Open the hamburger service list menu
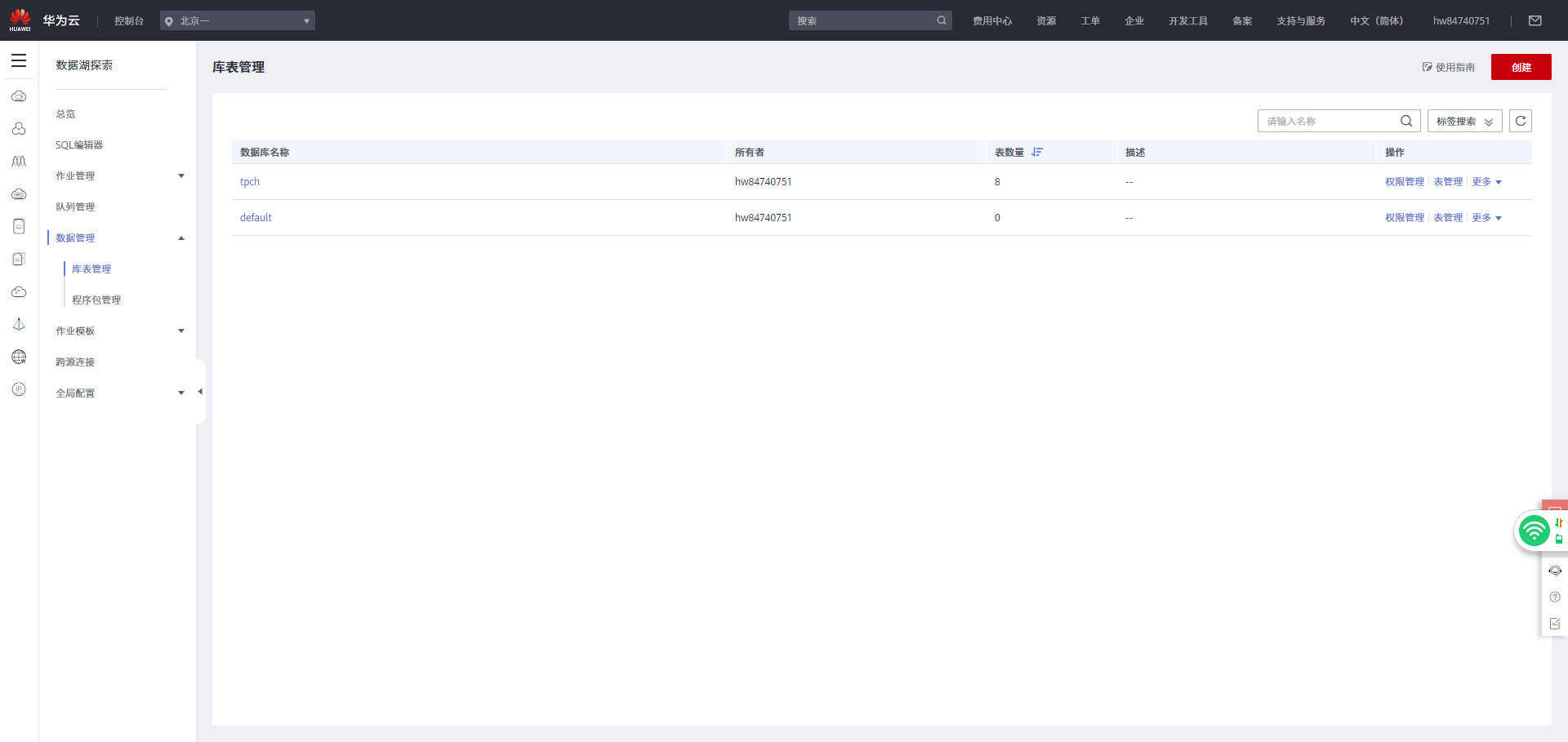Screen dimensions: 1568x742 19,61
